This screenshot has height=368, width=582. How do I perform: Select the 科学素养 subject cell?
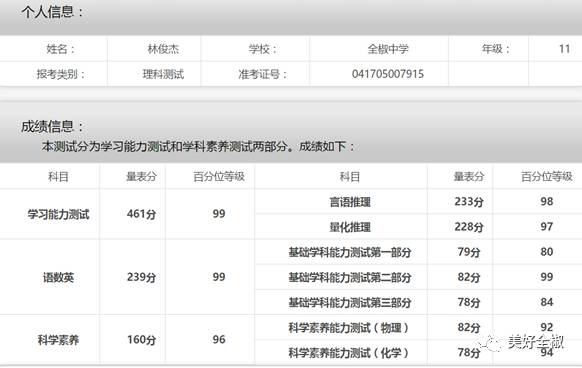(58, 340)
